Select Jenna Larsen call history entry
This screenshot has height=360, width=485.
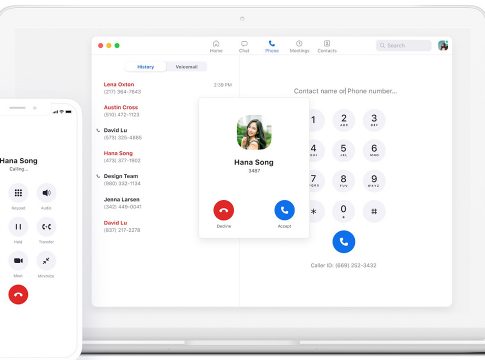click(x=168, y=203)
